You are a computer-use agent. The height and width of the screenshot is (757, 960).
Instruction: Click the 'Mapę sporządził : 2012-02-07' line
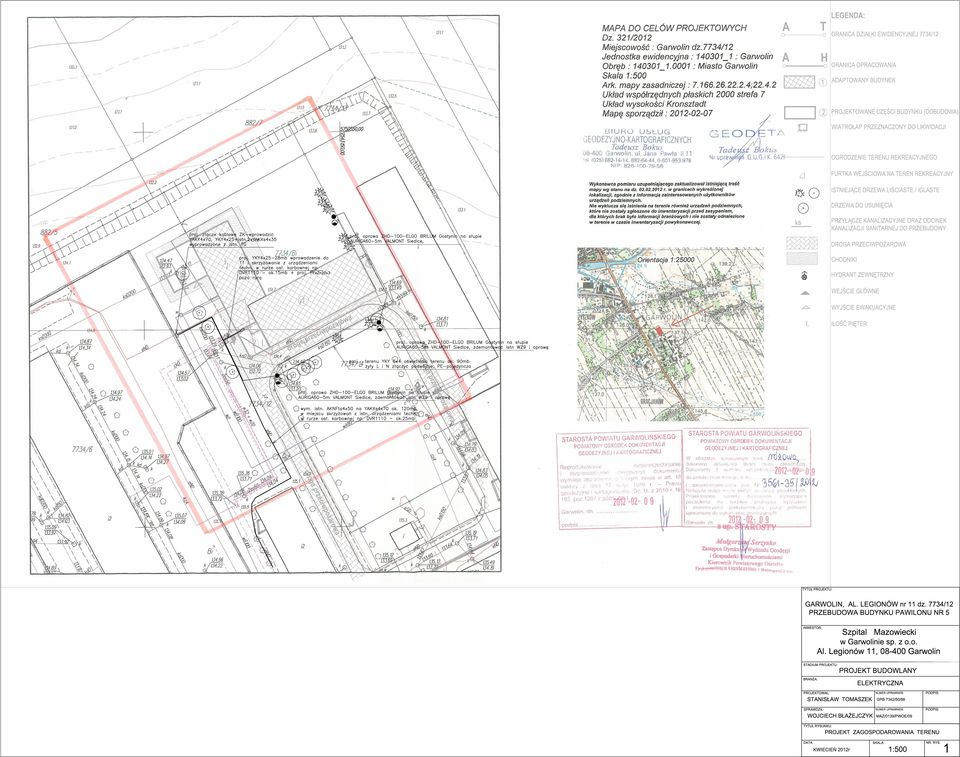pos(658,114)
